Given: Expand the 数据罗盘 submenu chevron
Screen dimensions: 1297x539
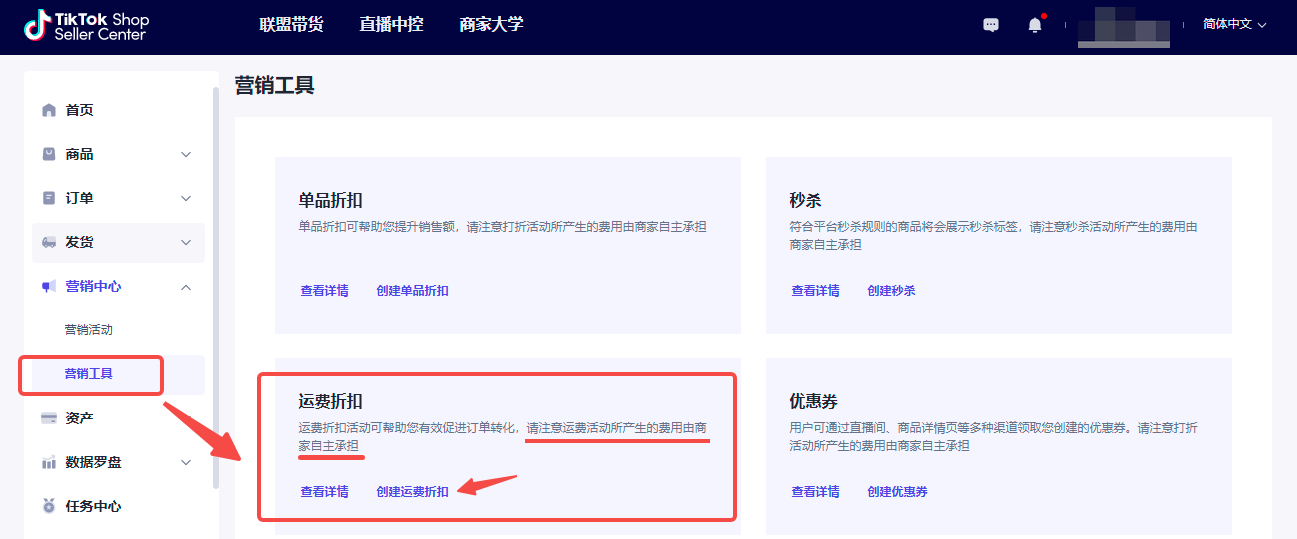Looking at the screenshot, I should point(186,462).
